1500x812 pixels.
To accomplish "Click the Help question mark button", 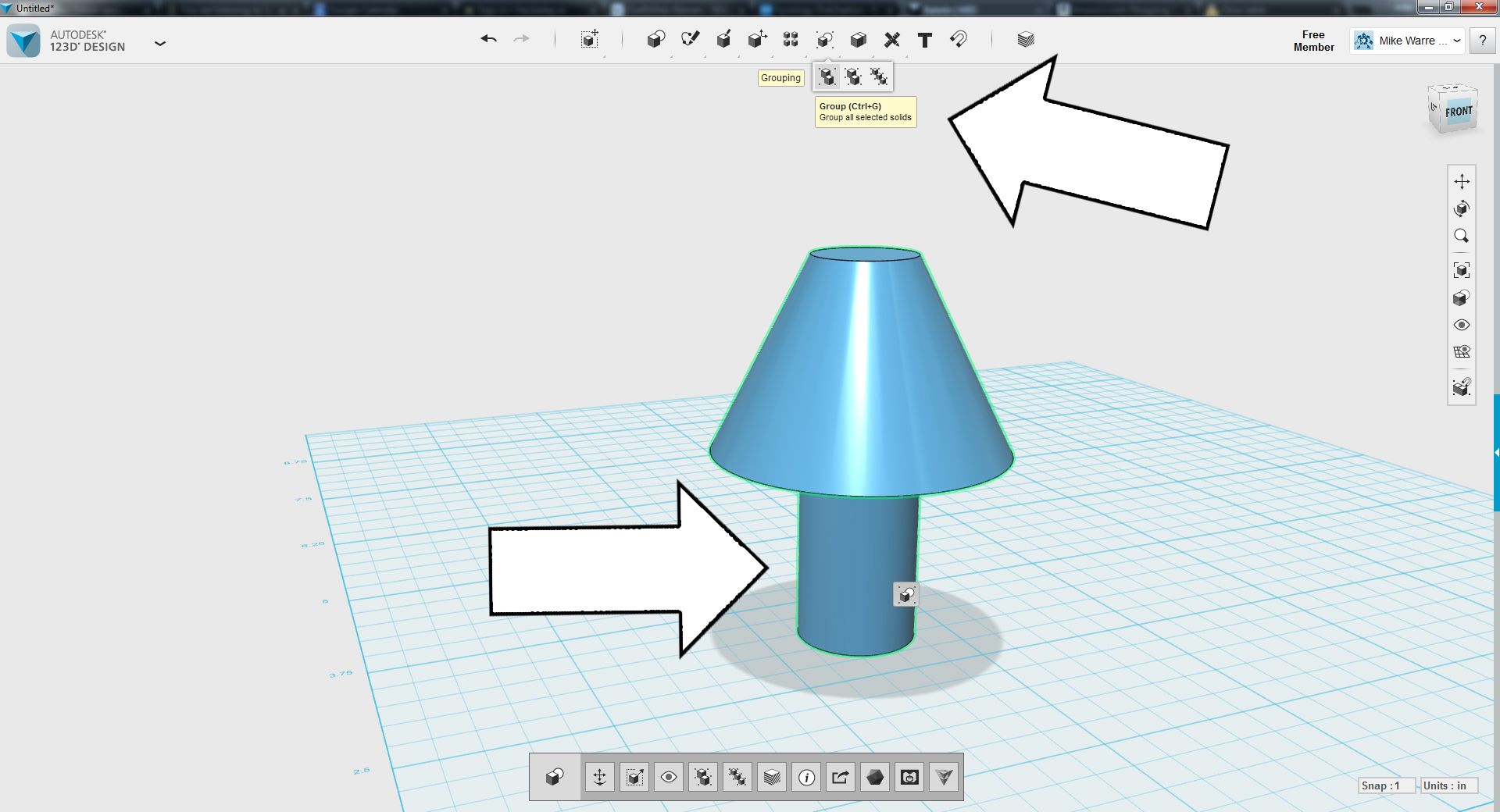I will pyautogui.click(x=1483, y=41).
